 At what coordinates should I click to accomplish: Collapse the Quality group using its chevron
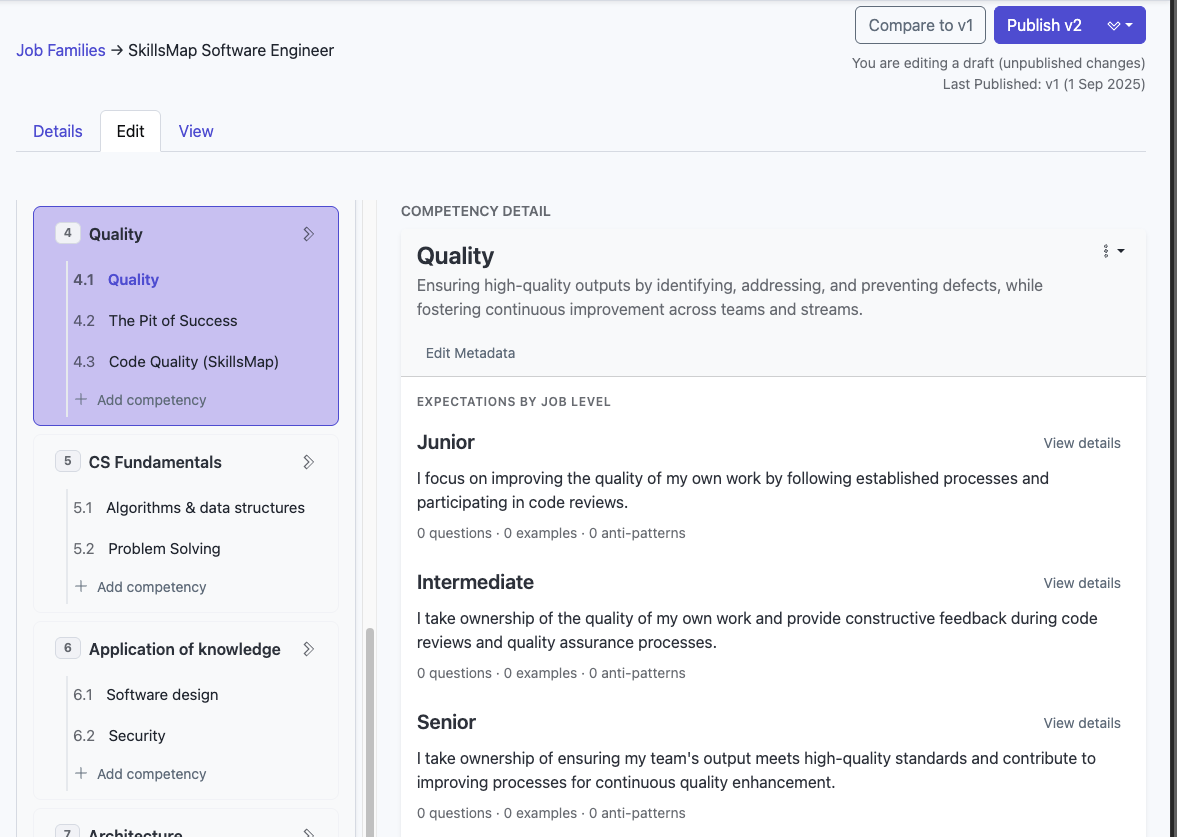coord(309,233)
